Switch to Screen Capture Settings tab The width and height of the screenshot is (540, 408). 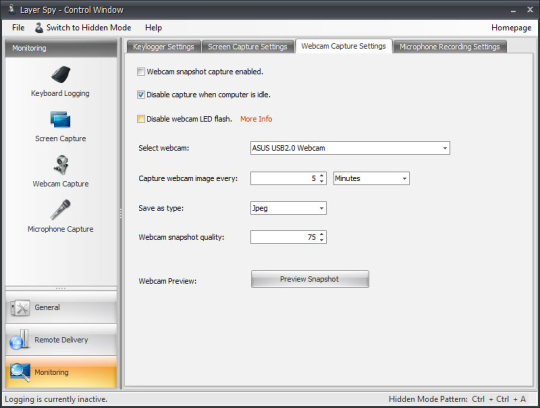click(x=248, y=47)
